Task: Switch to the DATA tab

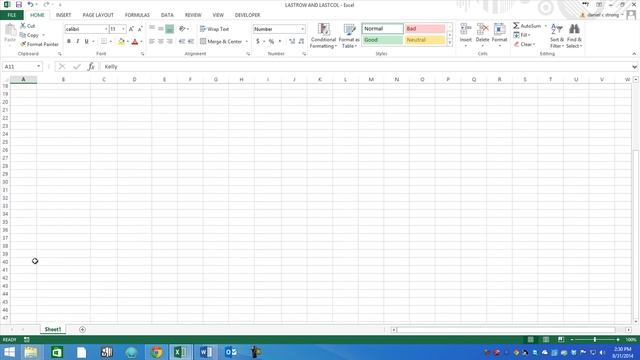Action: tap(167, 15)
